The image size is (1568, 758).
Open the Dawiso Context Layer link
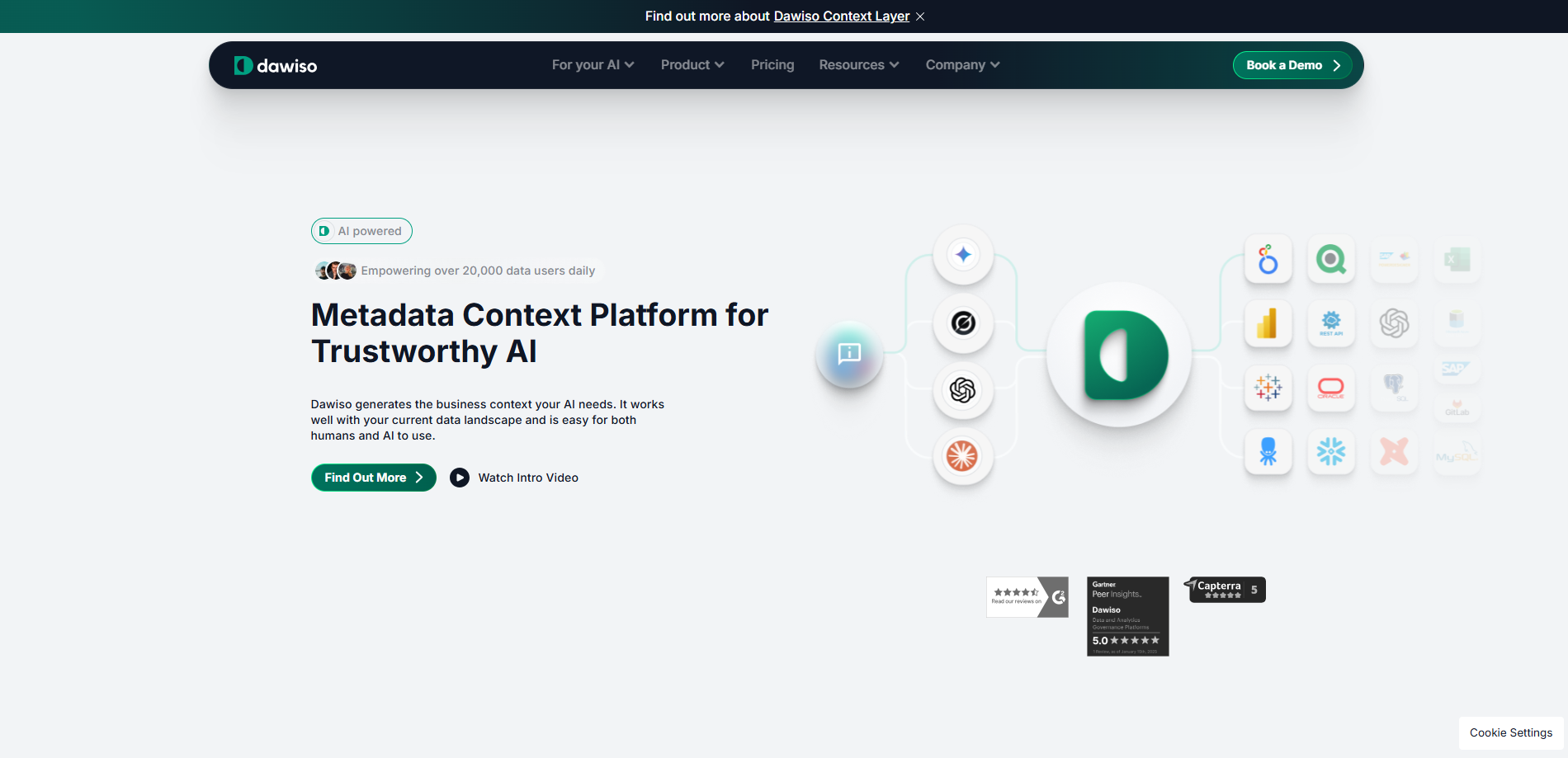[841, 16]
